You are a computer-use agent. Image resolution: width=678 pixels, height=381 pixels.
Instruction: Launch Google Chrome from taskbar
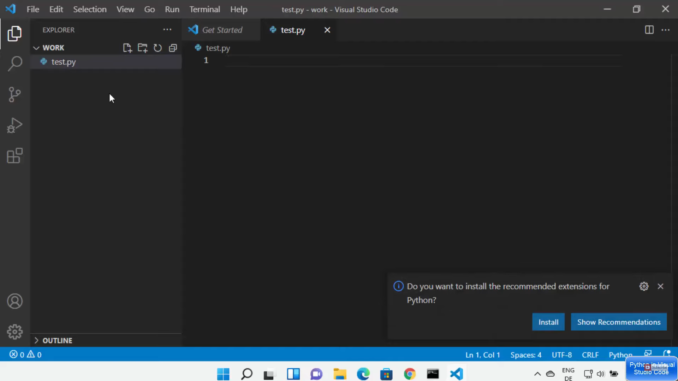[409, 374]
